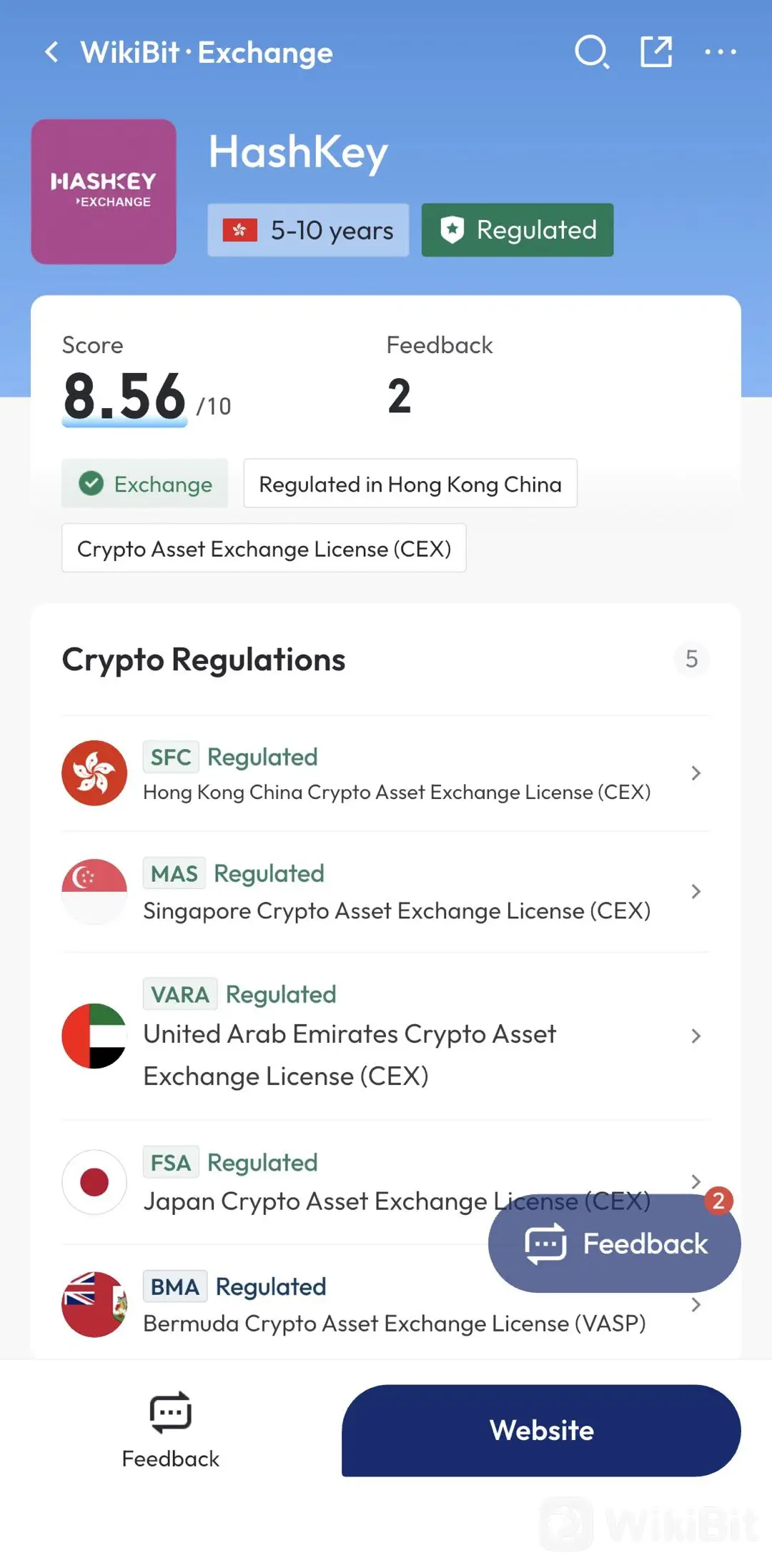Select Regulated in Hong Kong China tag

410,484
